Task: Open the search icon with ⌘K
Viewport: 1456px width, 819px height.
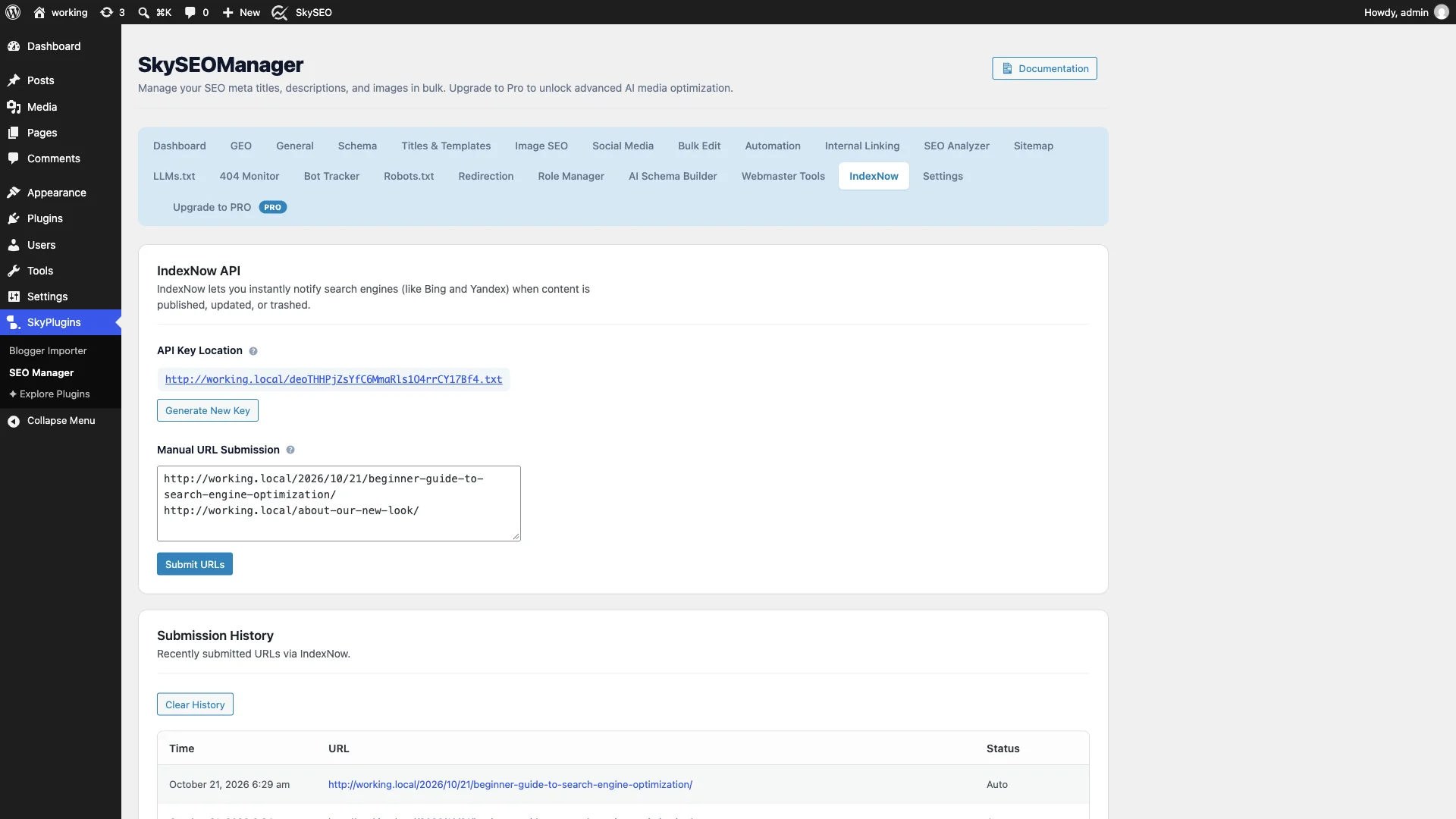Action: 143,12
